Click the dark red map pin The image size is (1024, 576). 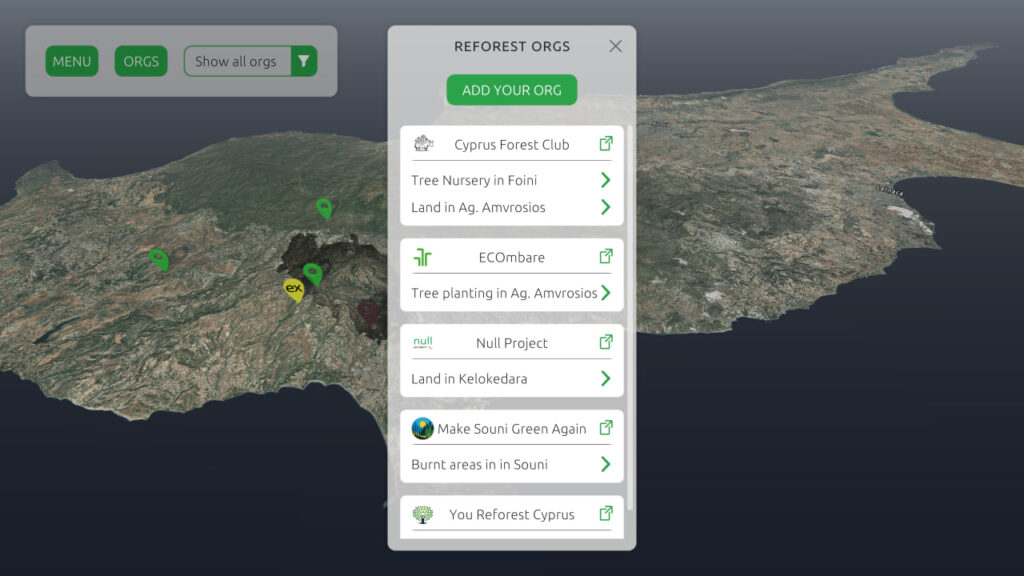(x=368, y=310)
